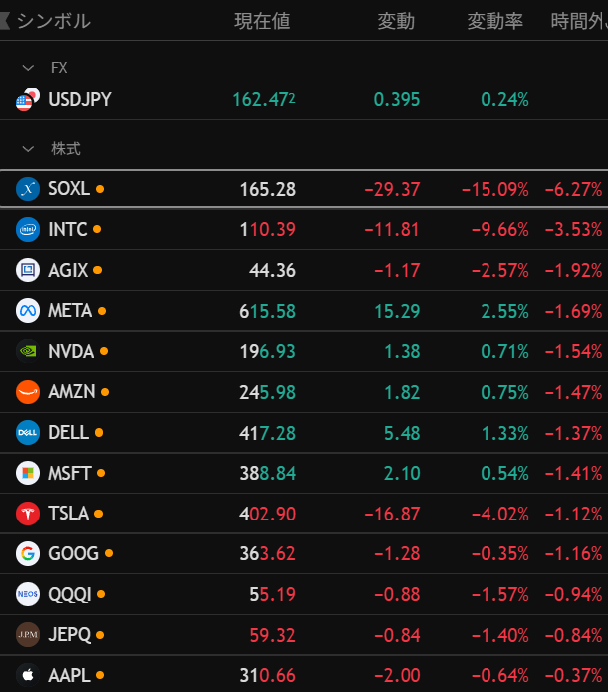The height and width of the screenshot is (692, 608).
Task: Click the orange status dot beside TSLA
Action: pos(99,514)
